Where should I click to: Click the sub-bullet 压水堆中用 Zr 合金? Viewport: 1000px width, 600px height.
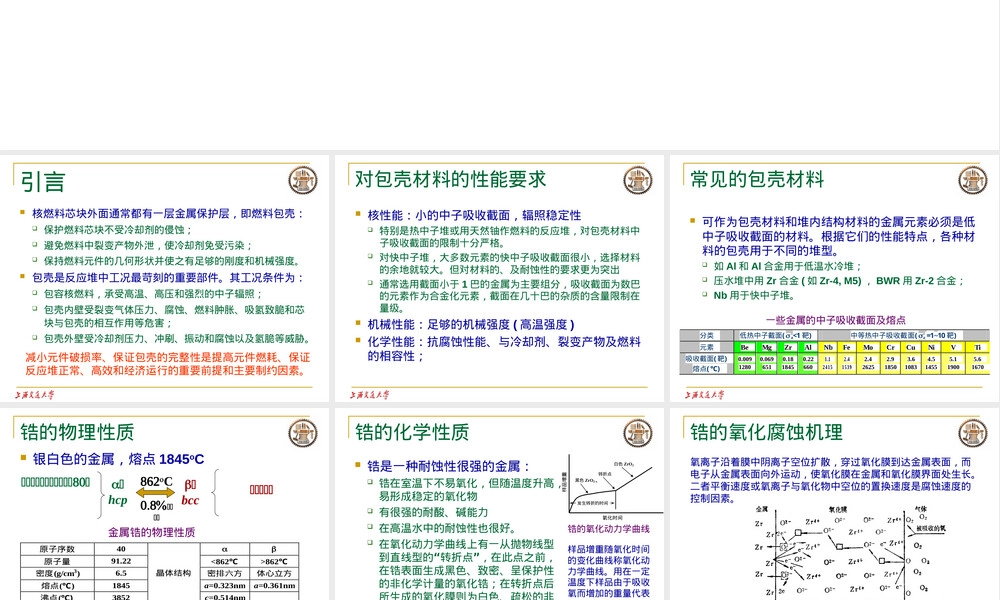[x=839, y=281]
